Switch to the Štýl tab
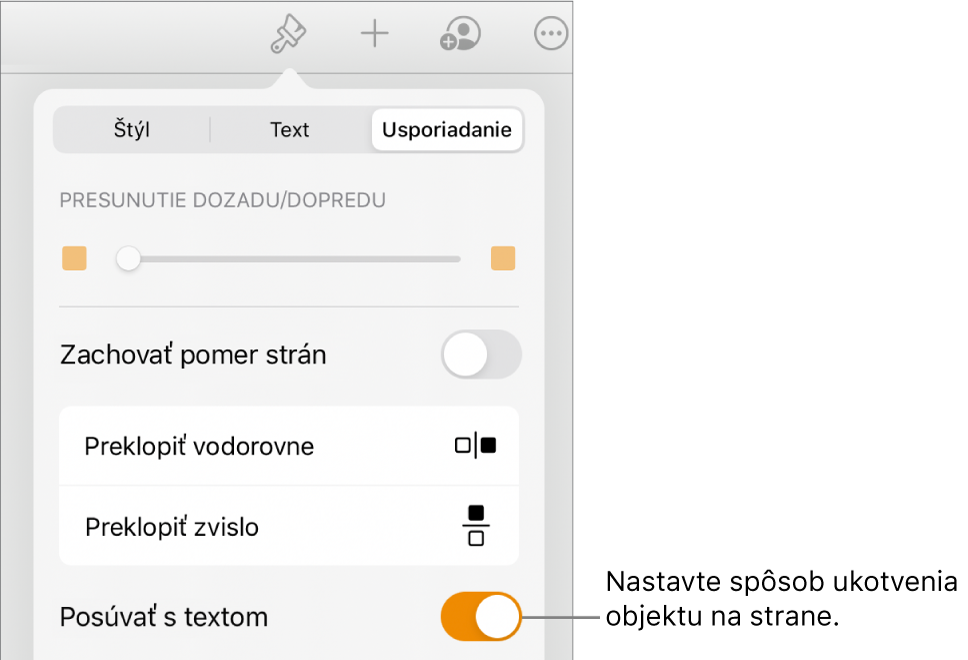Viewport: 968px width, 660px height. [132, 130]
